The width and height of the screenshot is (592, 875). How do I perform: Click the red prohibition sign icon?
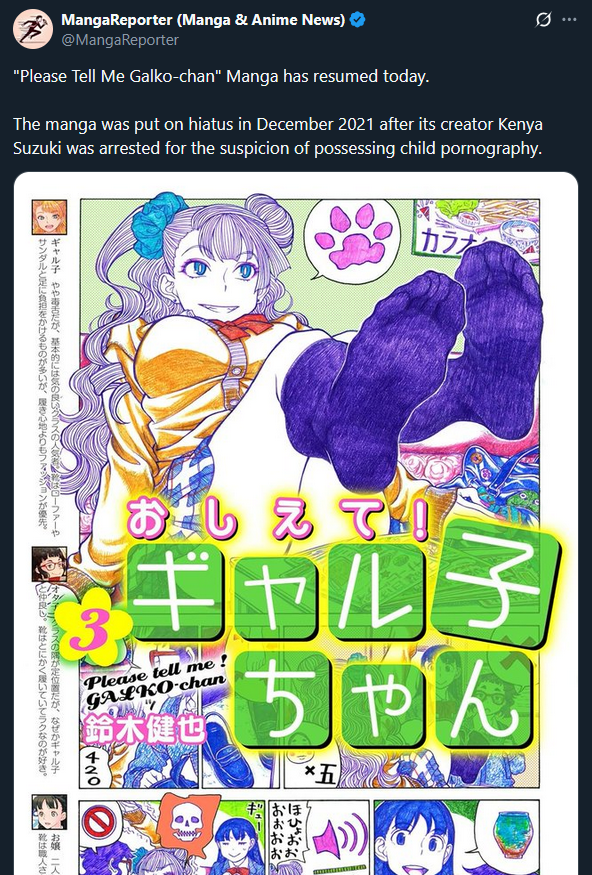click(x=98, y=823)
